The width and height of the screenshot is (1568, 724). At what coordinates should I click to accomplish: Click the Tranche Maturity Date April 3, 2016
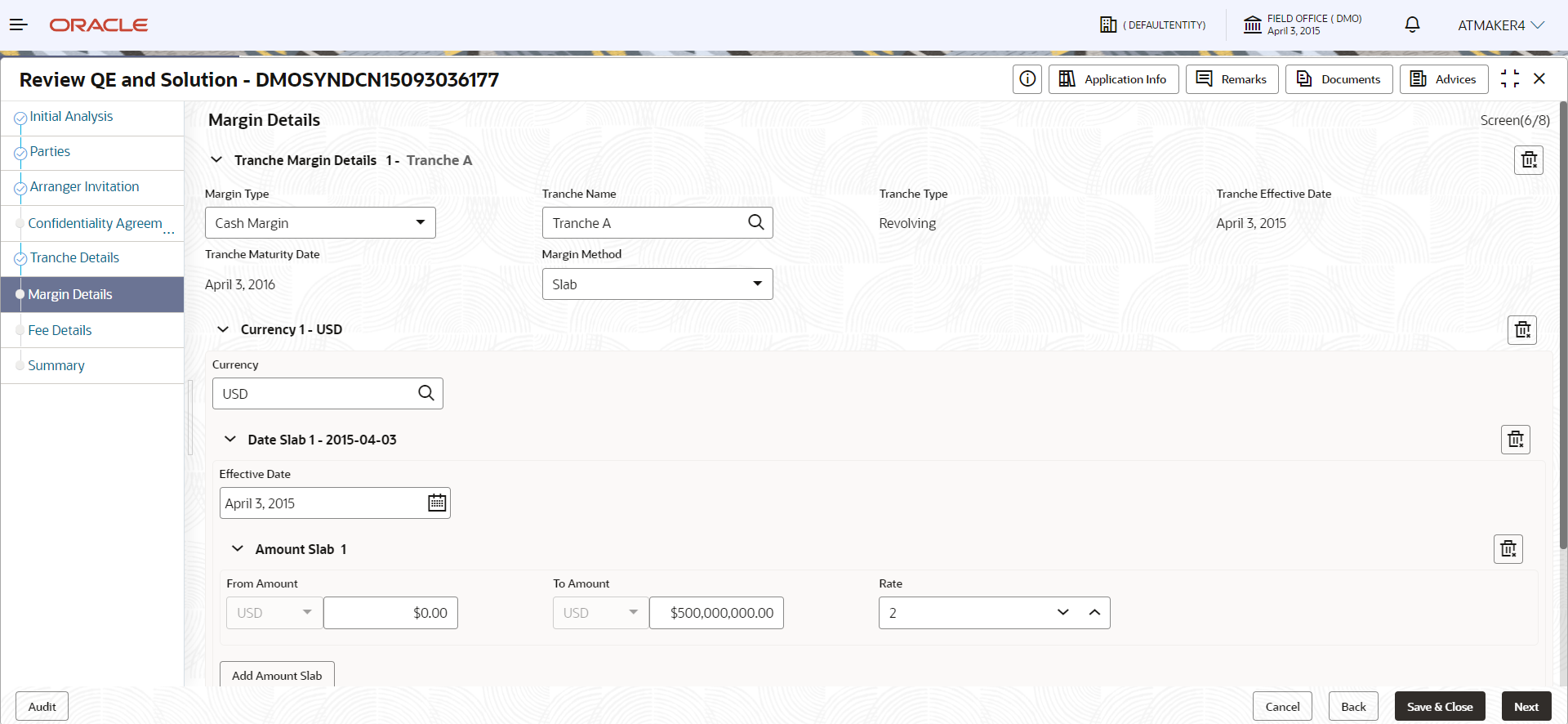pos(240,284)
